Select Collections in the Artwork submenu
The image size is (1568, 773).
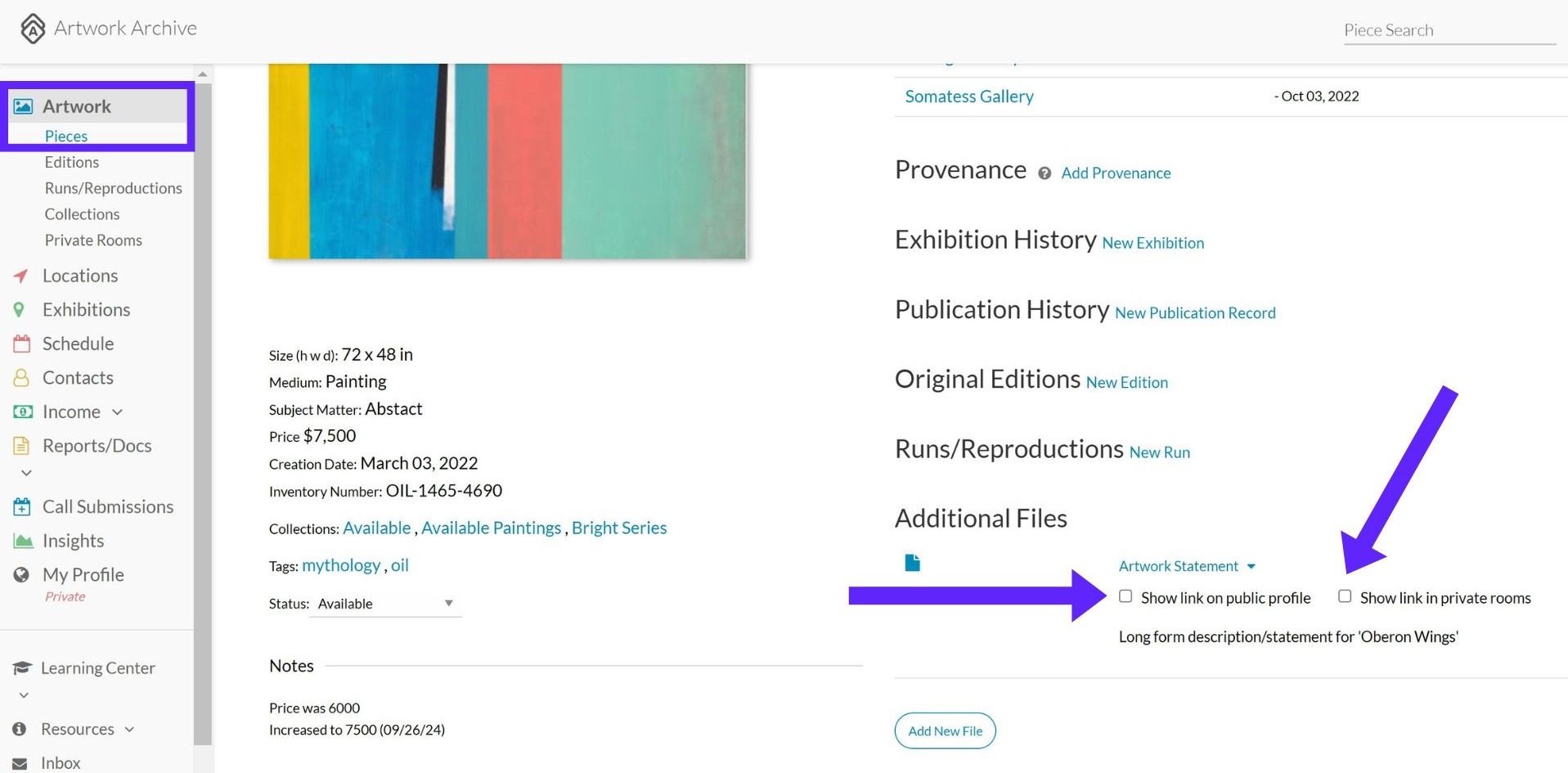click(82, 214)
